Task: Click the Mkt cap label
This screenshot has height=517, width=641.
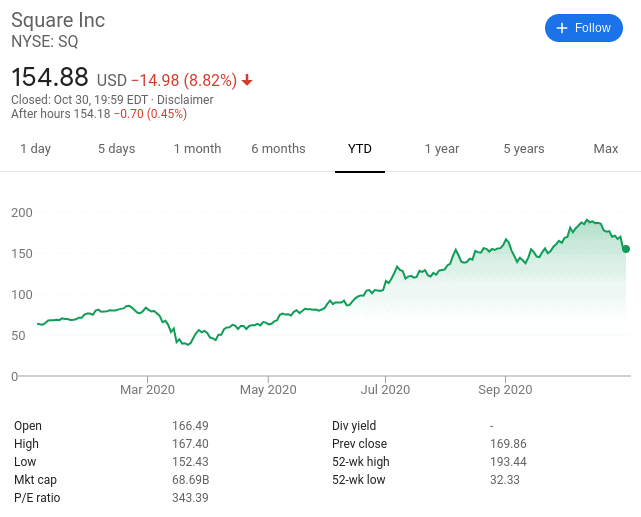Action: (35, 479)
